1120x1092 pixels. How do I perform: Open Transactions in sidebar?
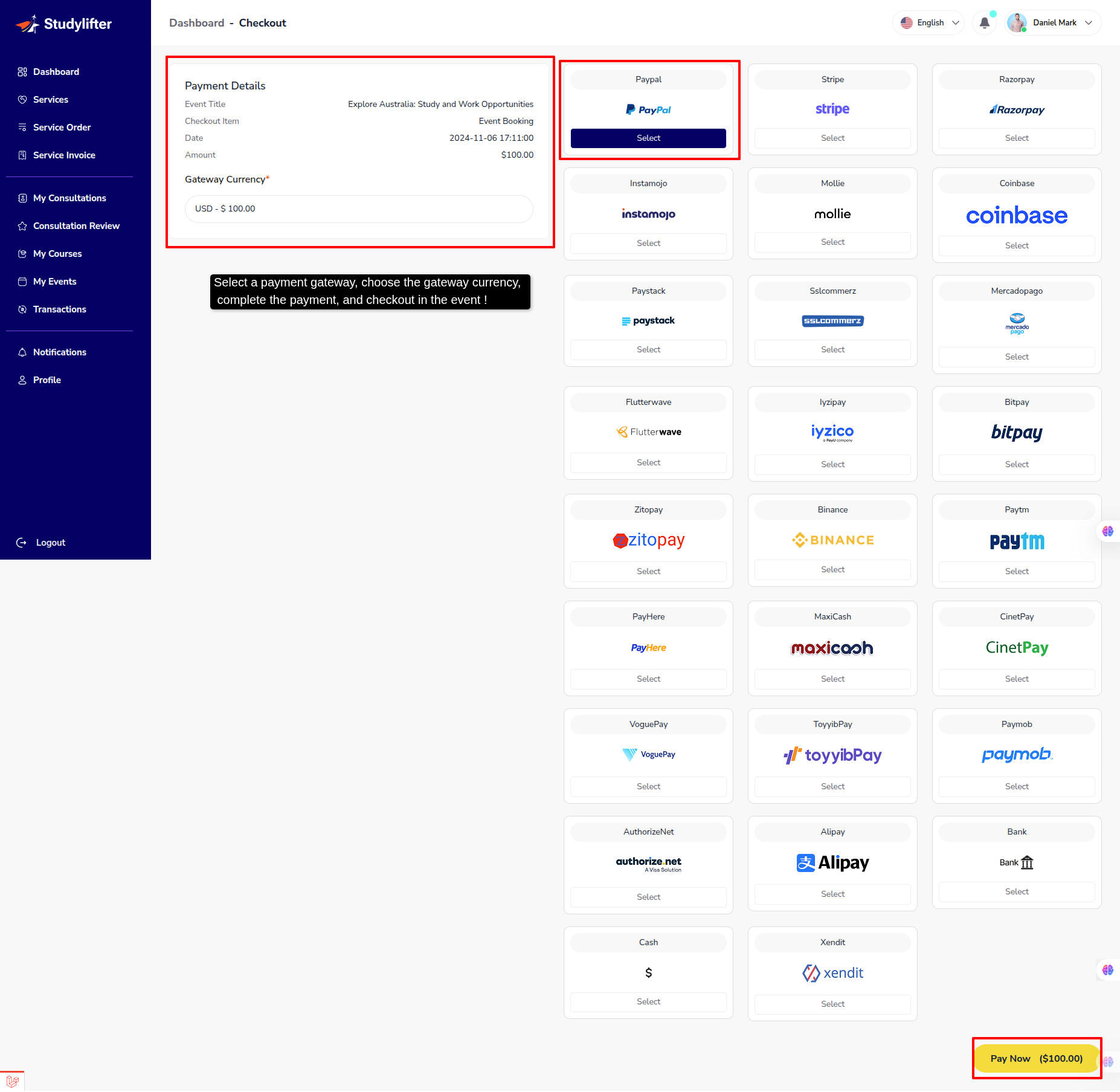point(59,309)
